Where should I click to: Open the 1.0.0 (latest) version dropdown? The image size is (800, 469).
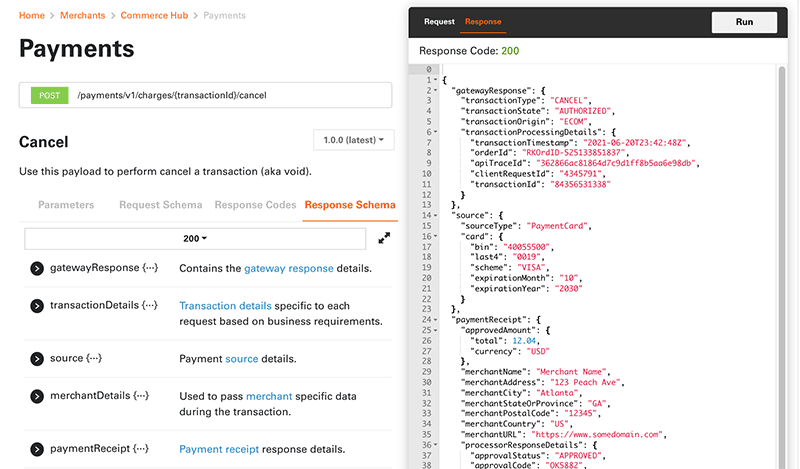click(354, 141)
